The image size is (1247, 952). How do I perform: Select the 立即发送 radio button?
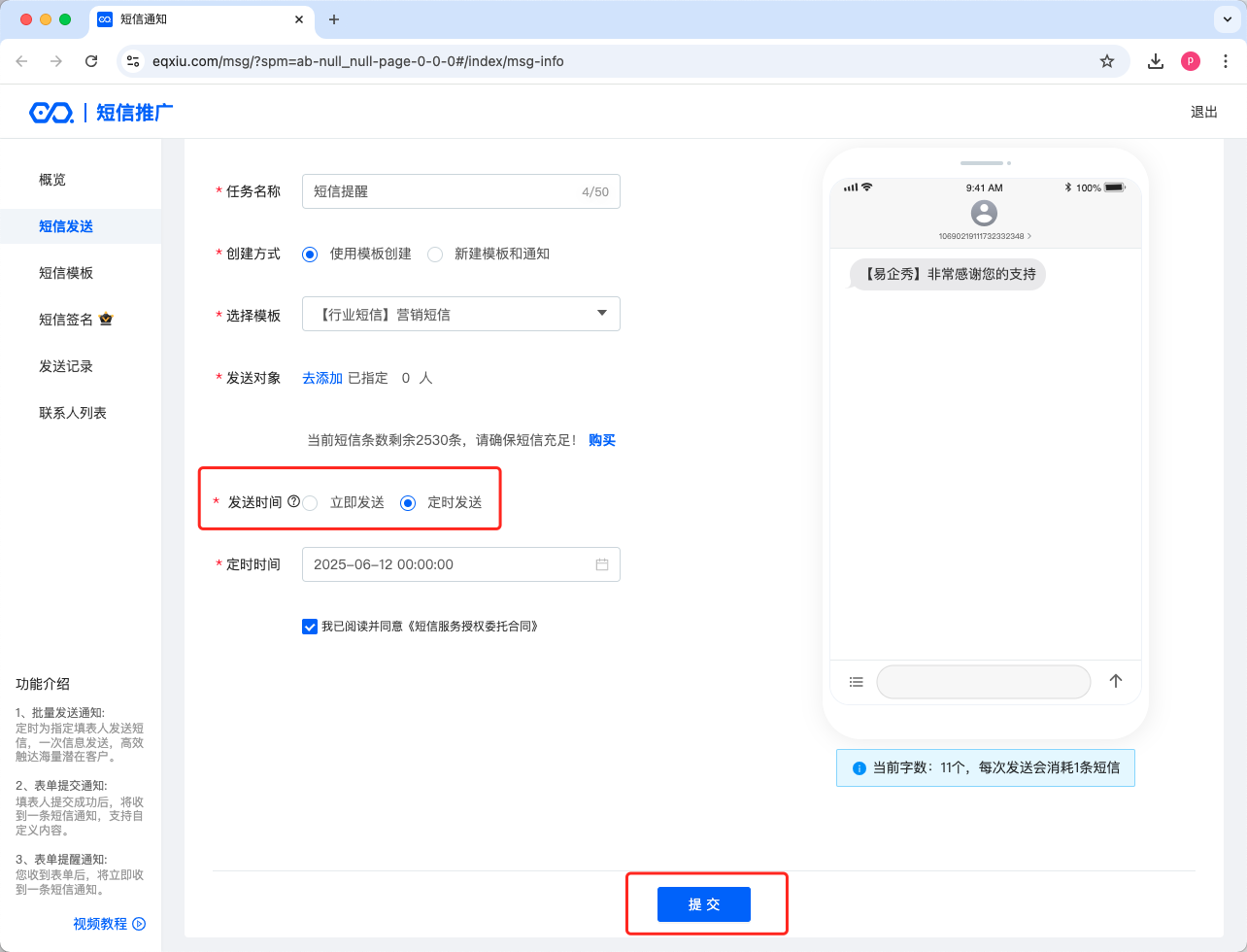[x=310, y=503]
